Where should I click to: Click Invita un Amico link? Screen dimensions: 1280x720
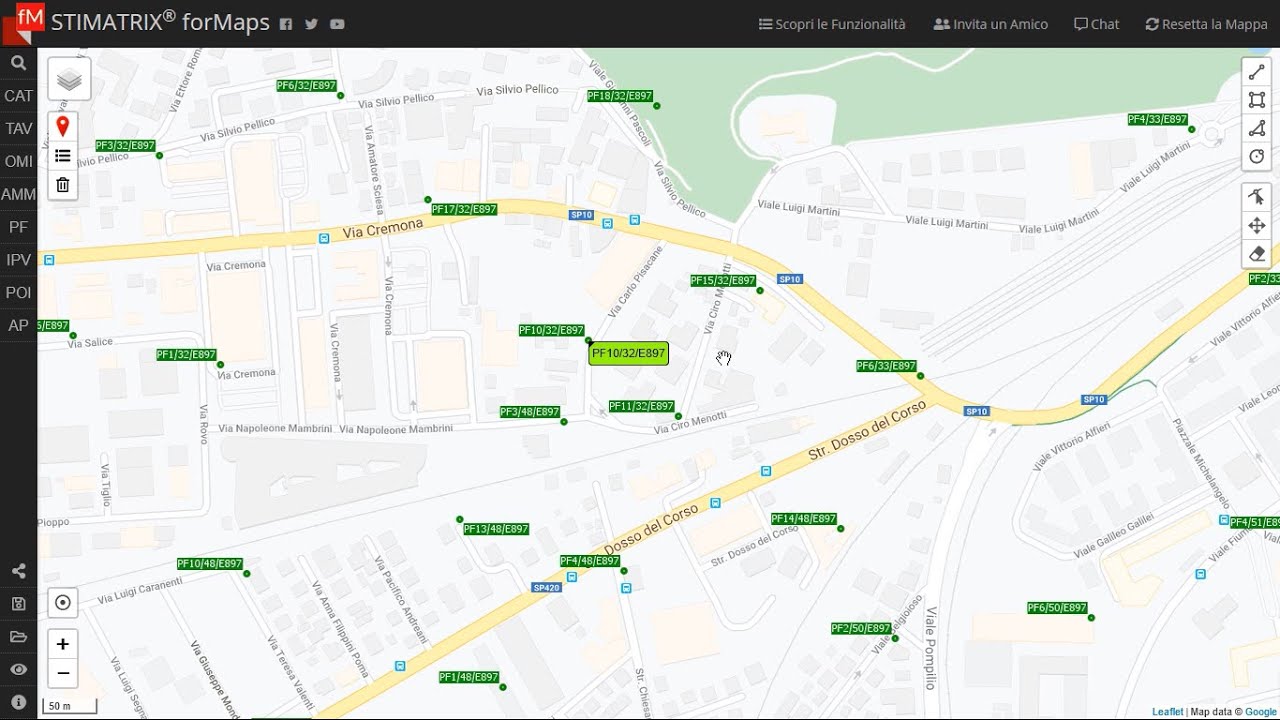pyautogui.click(x=990, y=24)
